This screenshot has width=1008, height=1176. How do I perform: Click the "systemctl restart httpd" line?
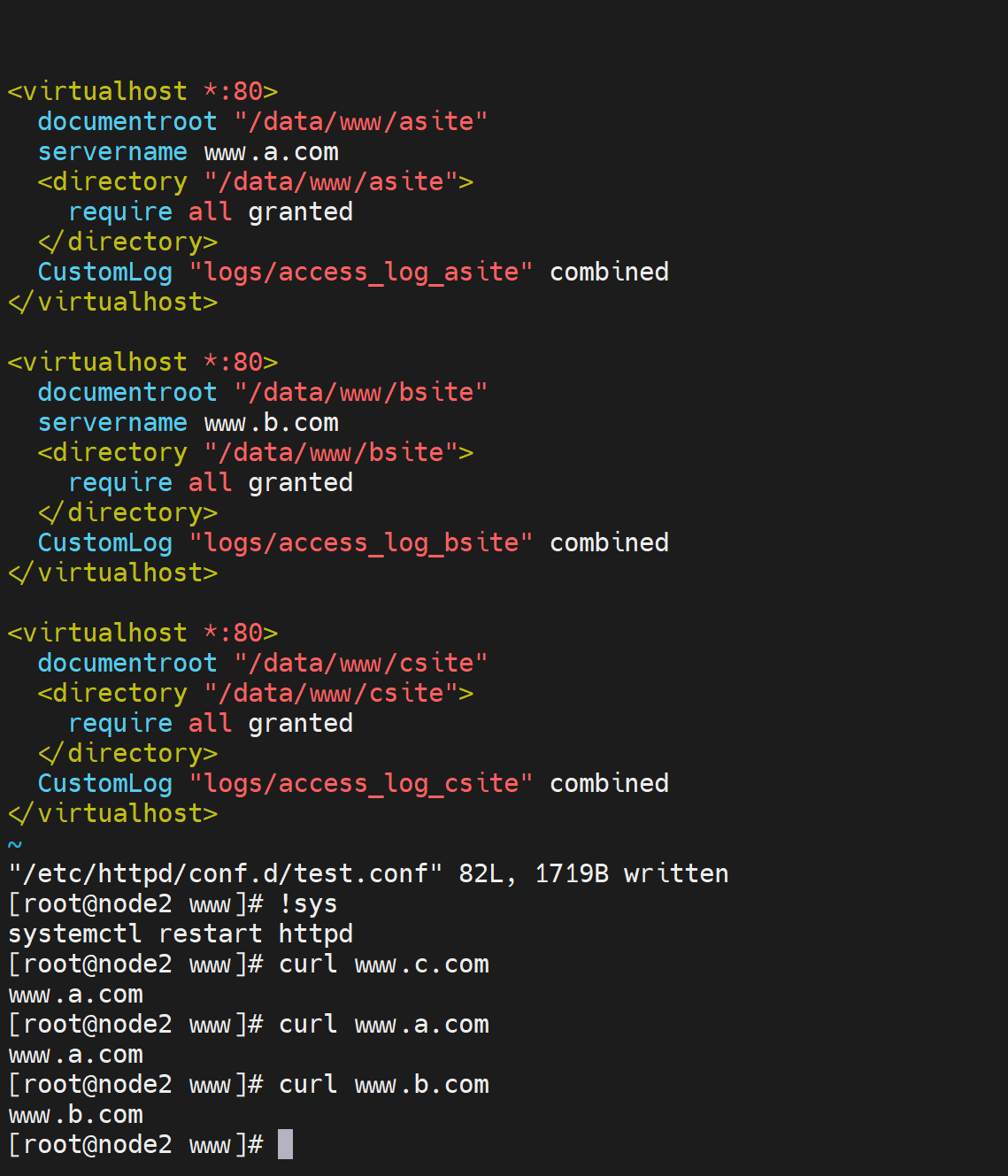tap(181, 934)
